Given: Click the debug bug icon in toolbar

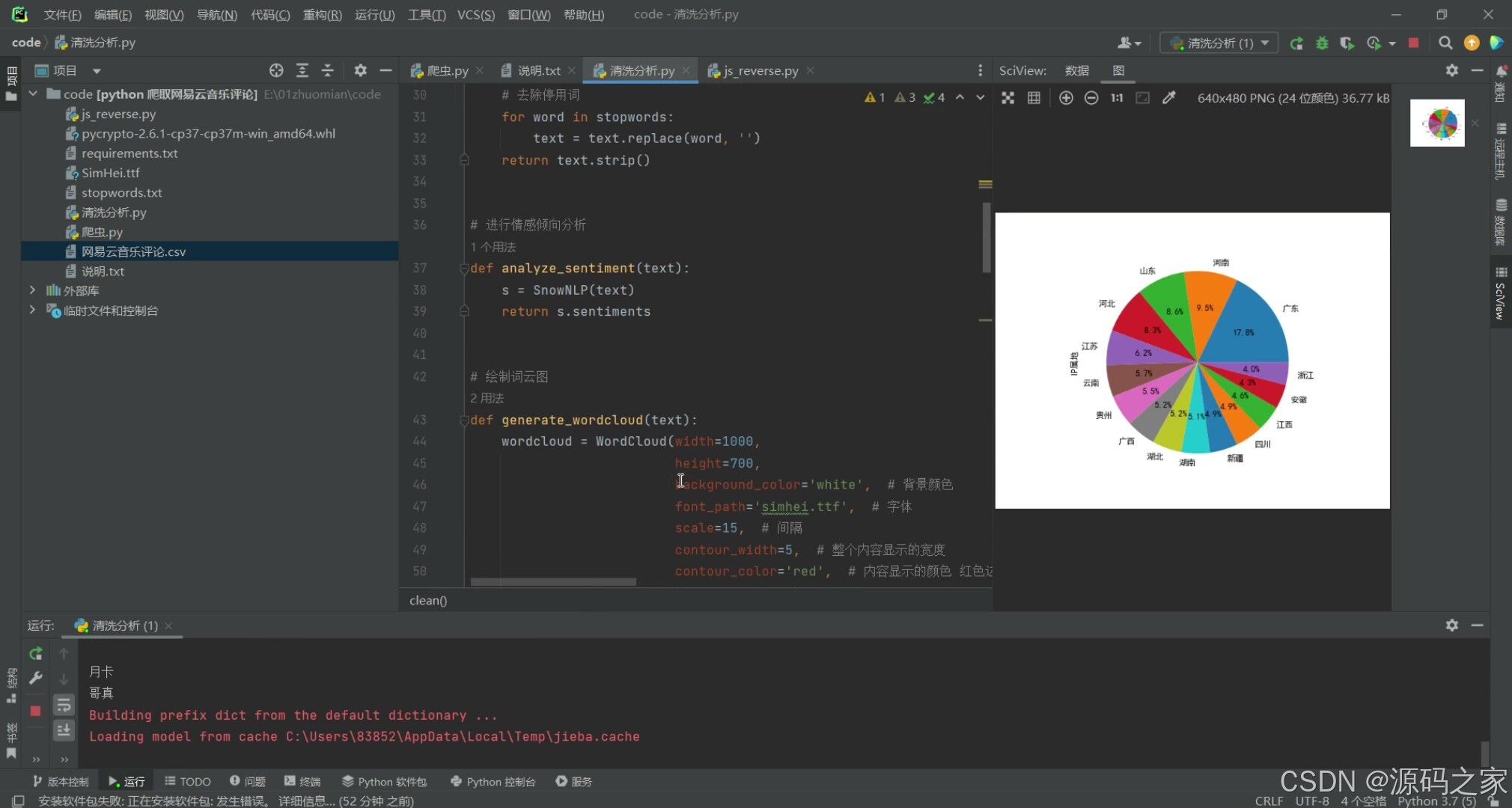Looking at the screenshot, I should coord(1322,43).
